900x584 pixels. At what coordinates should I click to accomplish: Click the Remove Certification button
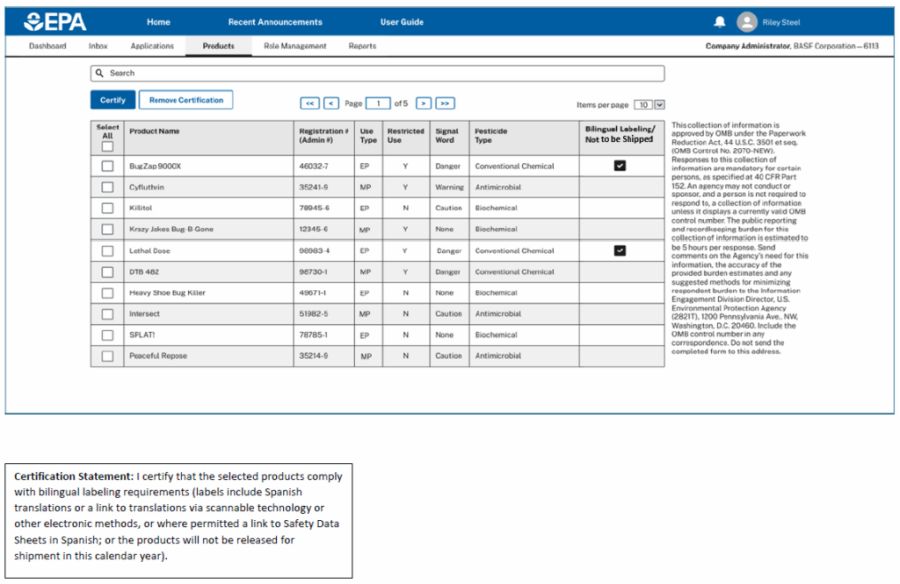pos(186,100)
